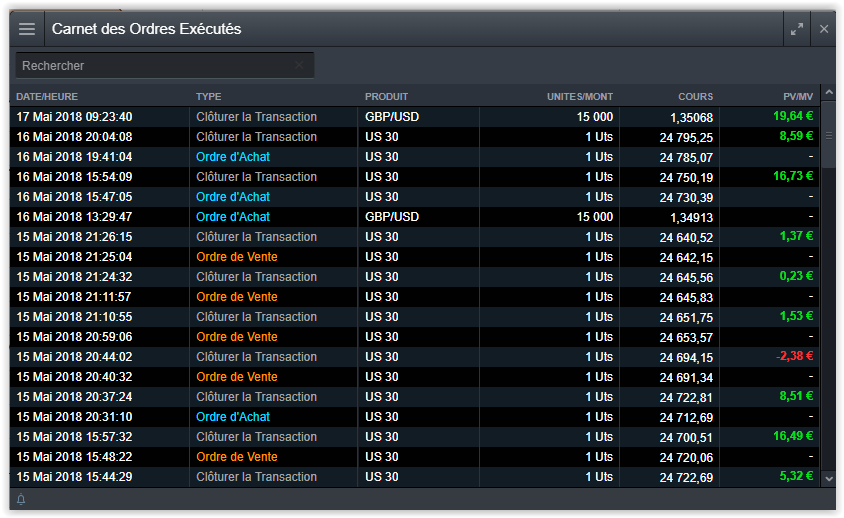
Task: Sort by PV/MV column header
Action: pos(798,97)
